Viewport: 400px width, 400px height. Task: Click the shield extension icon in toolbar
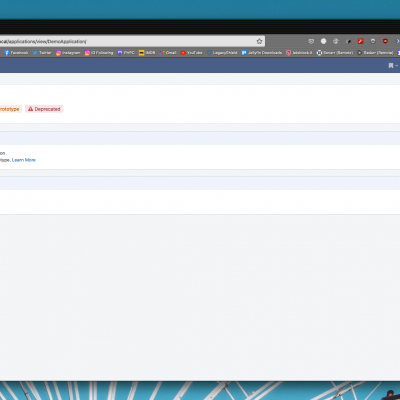[x=385, y=41]
